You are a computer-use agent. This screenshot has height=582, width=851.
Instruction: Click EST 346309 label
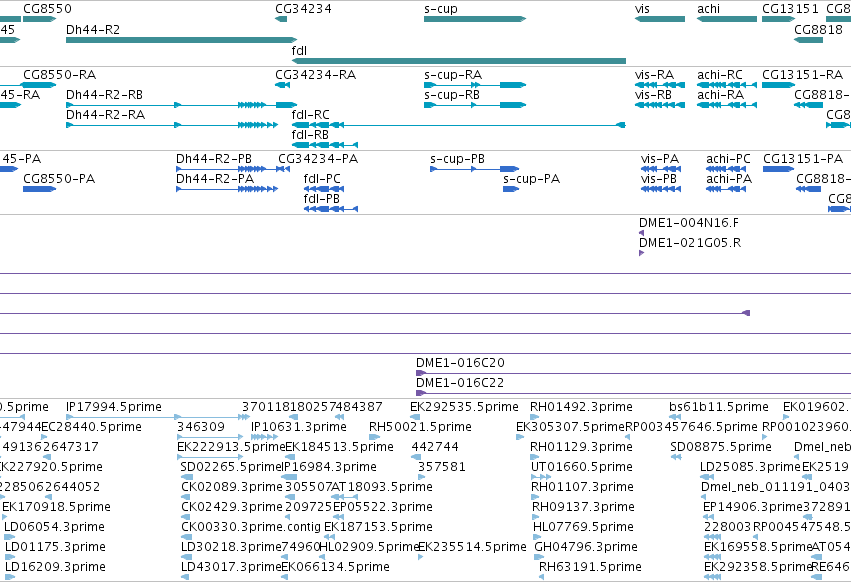tap(201, 427)
